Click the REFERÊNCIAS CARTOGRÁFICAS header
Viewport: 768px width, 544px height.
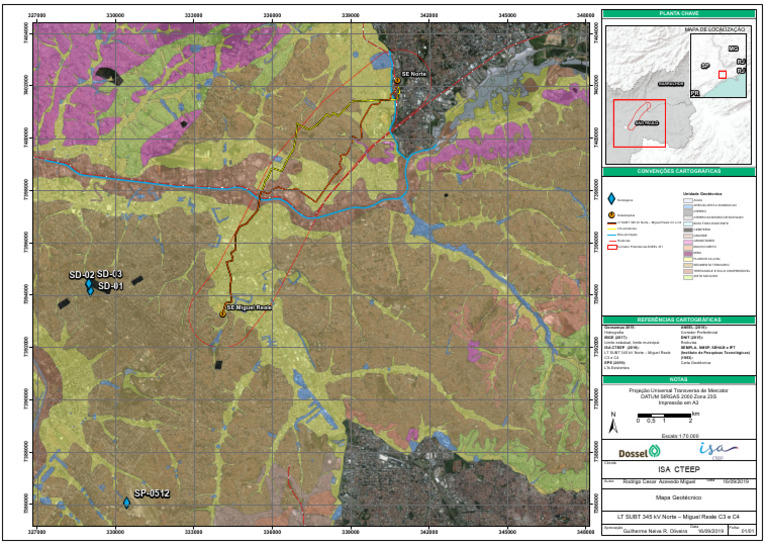click(x=679, y=320)
